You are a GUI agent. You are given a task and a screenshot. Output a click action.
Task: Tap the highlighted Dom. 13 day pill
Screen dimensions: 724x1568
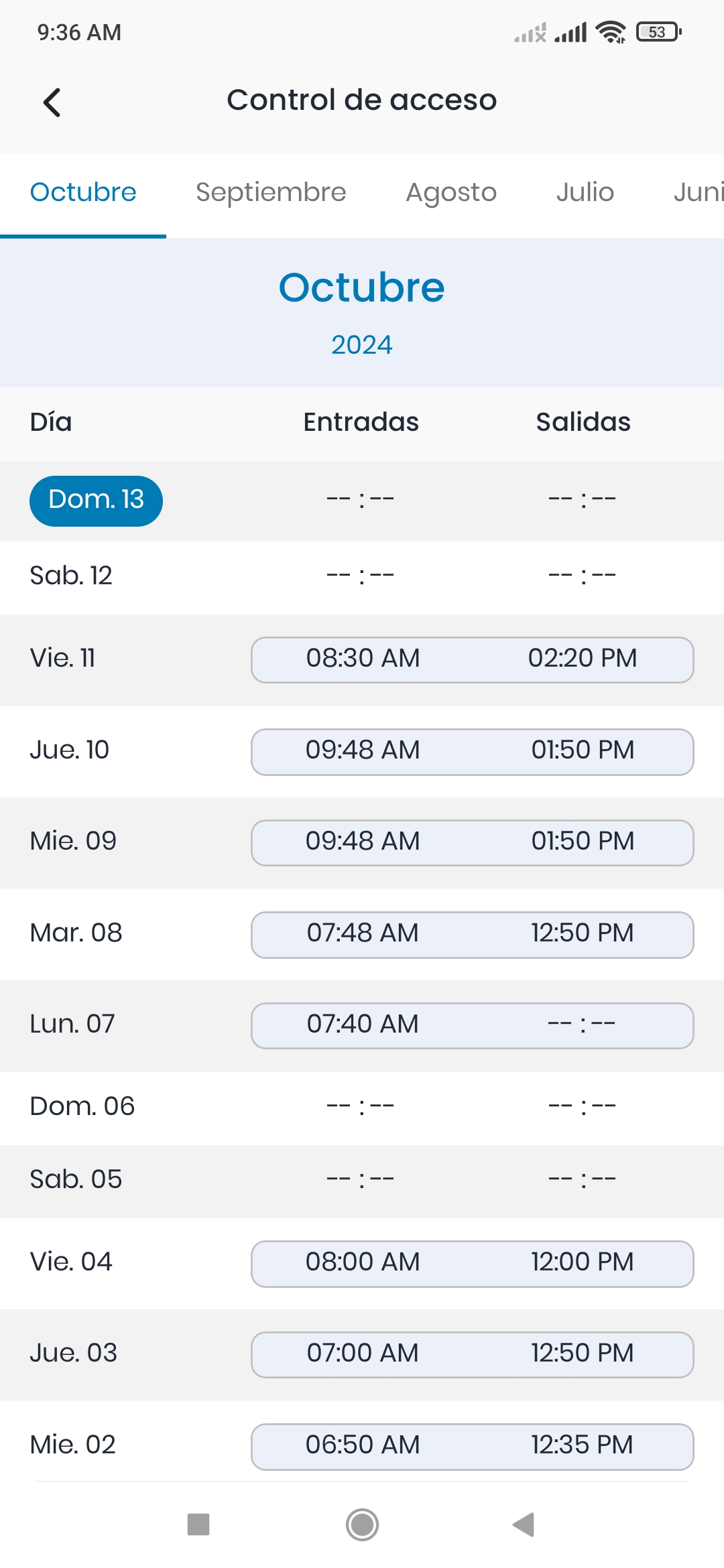tap(96, 501)
